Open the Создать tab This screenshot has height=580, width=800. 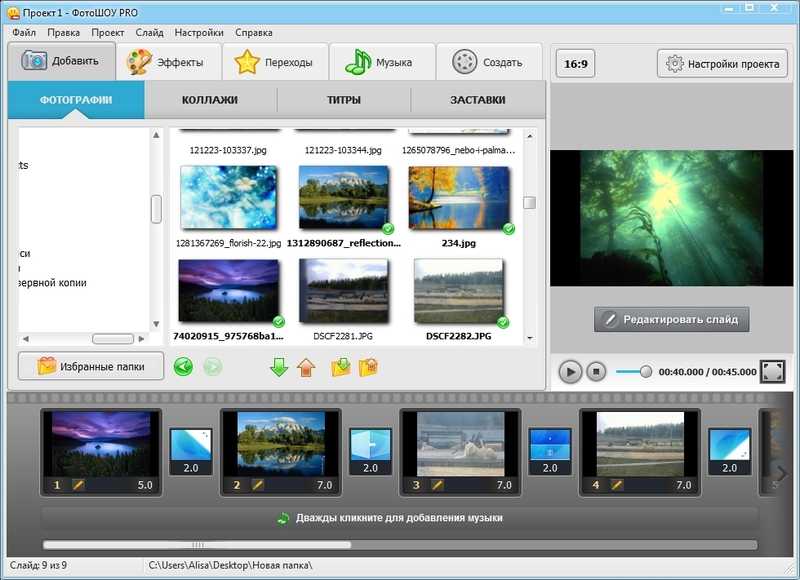(489, 62)
